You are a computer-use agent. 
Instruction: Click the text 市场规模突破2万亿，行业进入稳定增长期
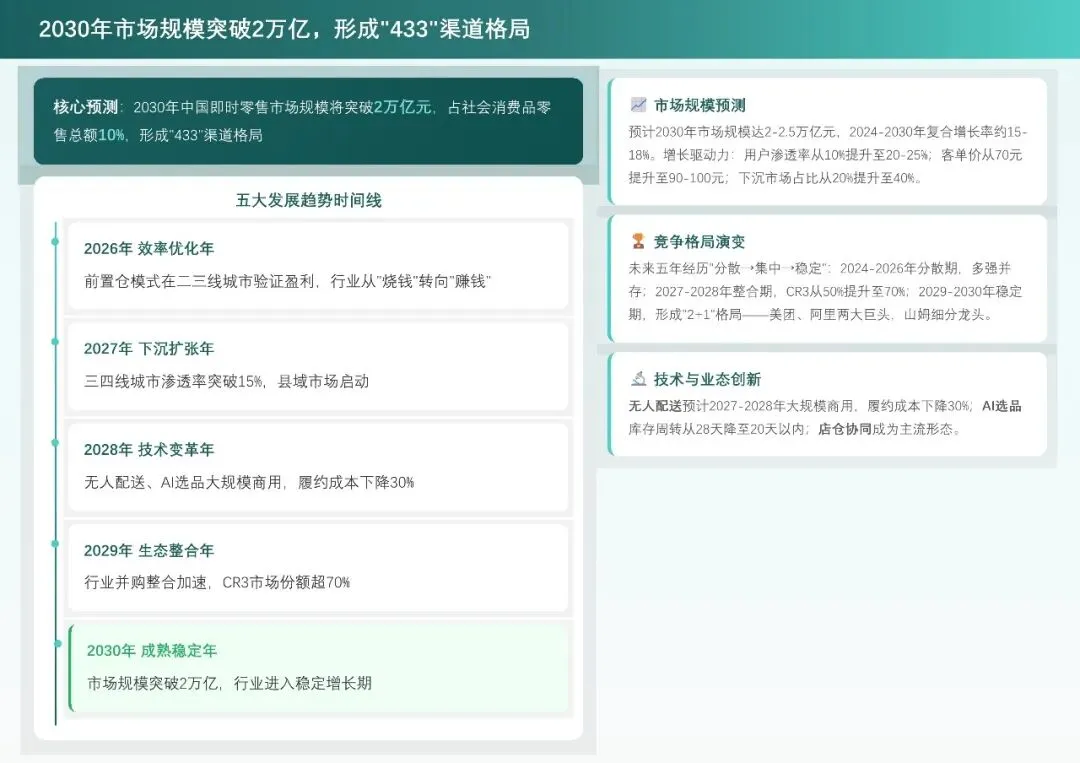pos(229,683)
